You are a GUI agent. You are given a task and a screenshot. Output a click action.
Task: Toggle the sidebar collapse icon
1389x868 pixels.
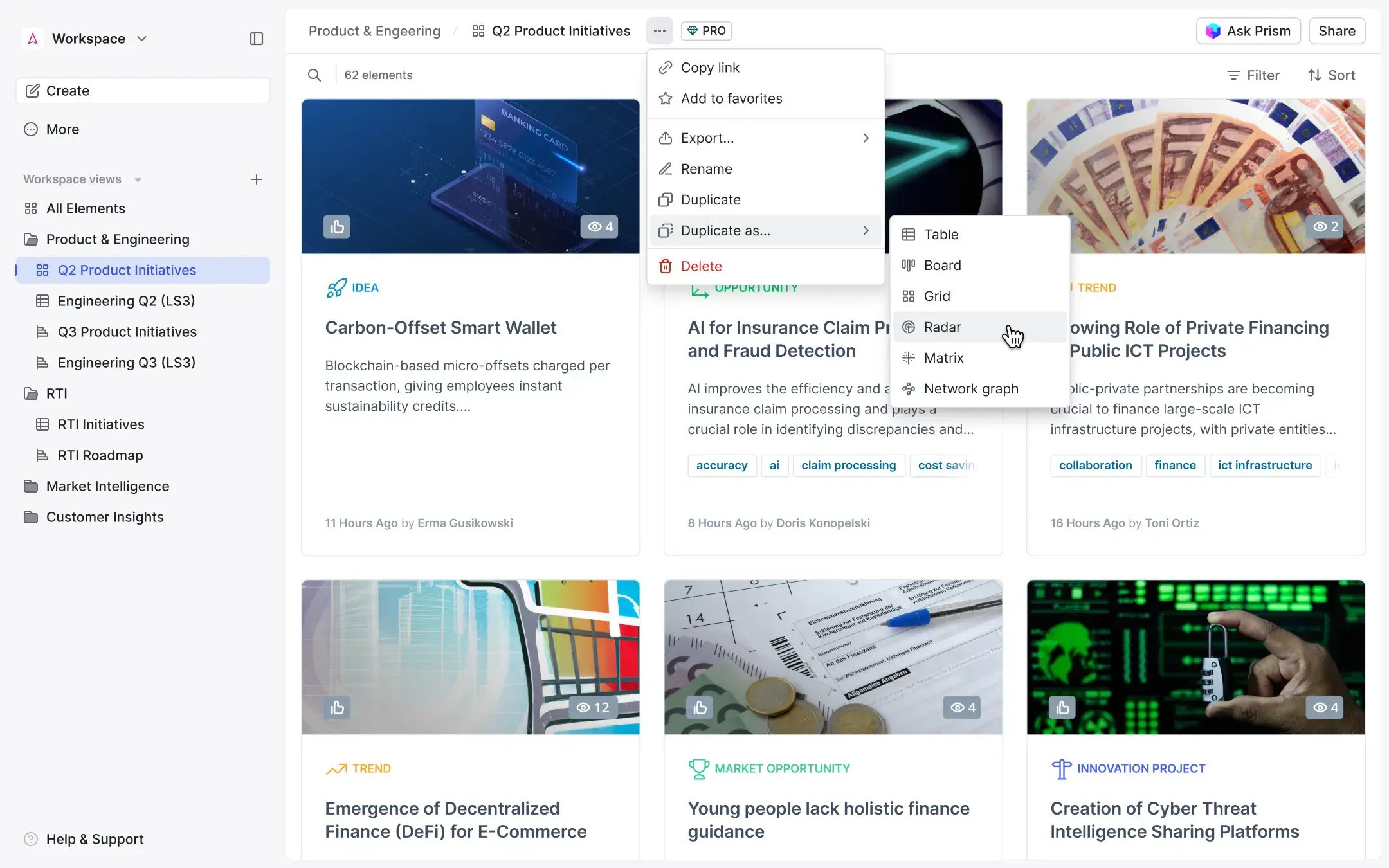coord(257,39)
